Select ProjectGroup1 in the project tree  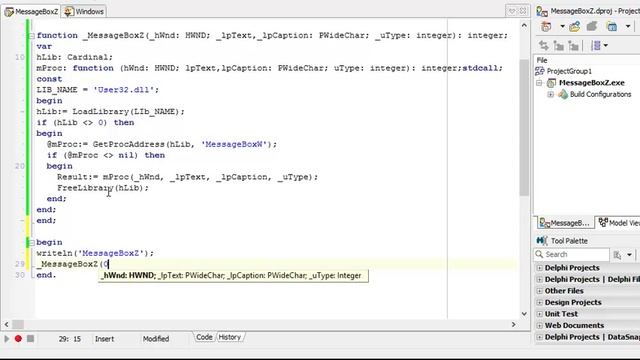coord(569,71)
